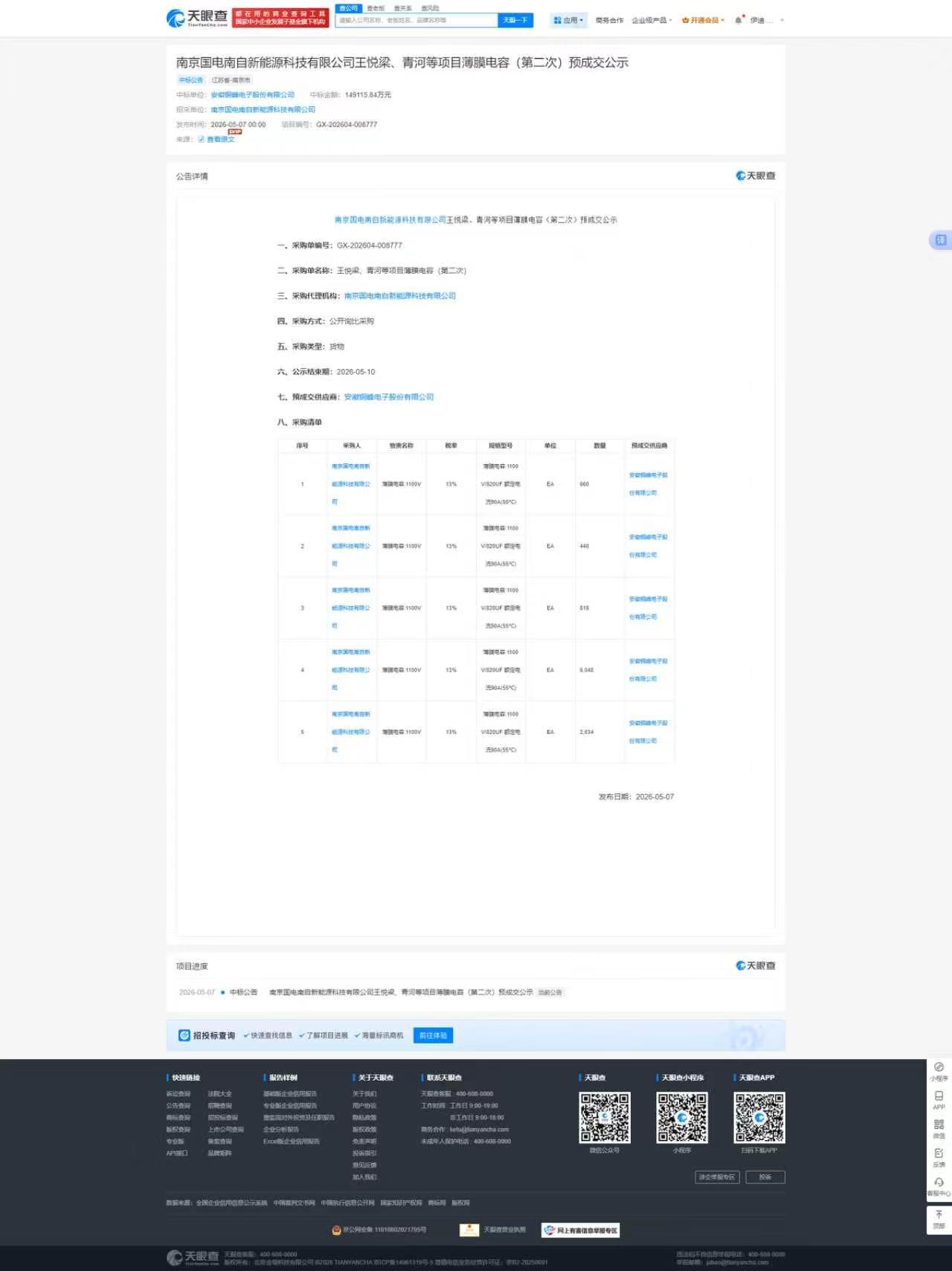Focus the company name search box
Image resolution: width=952 pixels, height=1271 pixels.
pyautogui.click(x=416, y=20)
